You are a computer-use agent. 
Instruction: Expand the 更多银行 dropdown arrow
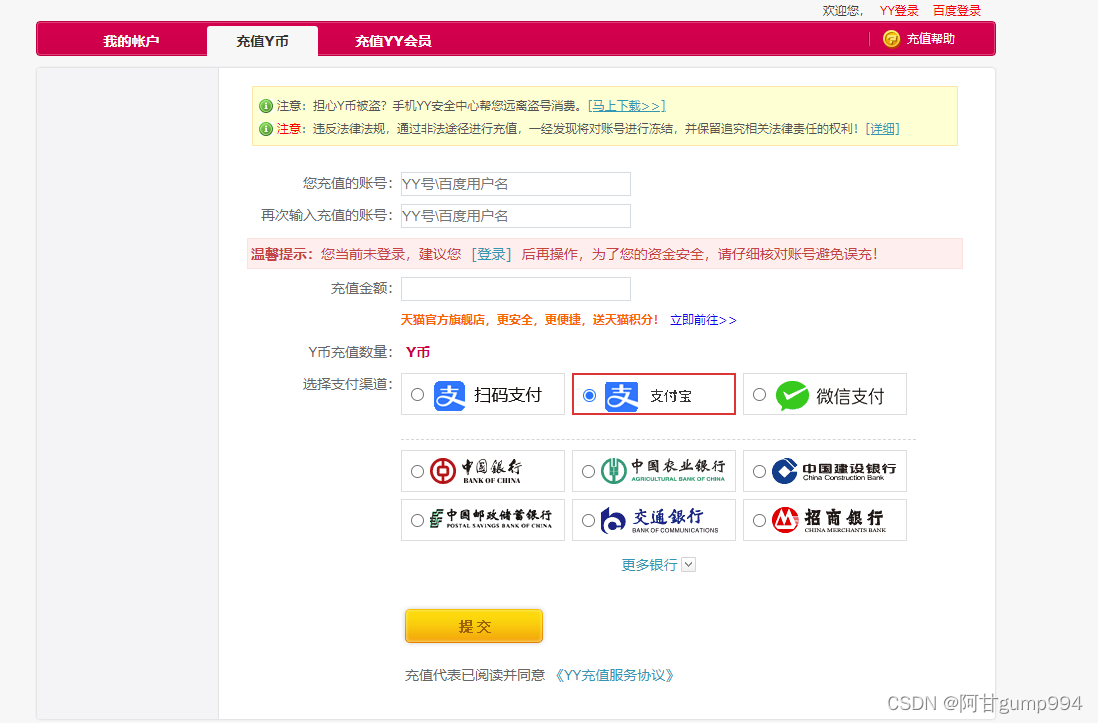click(688, 565)
